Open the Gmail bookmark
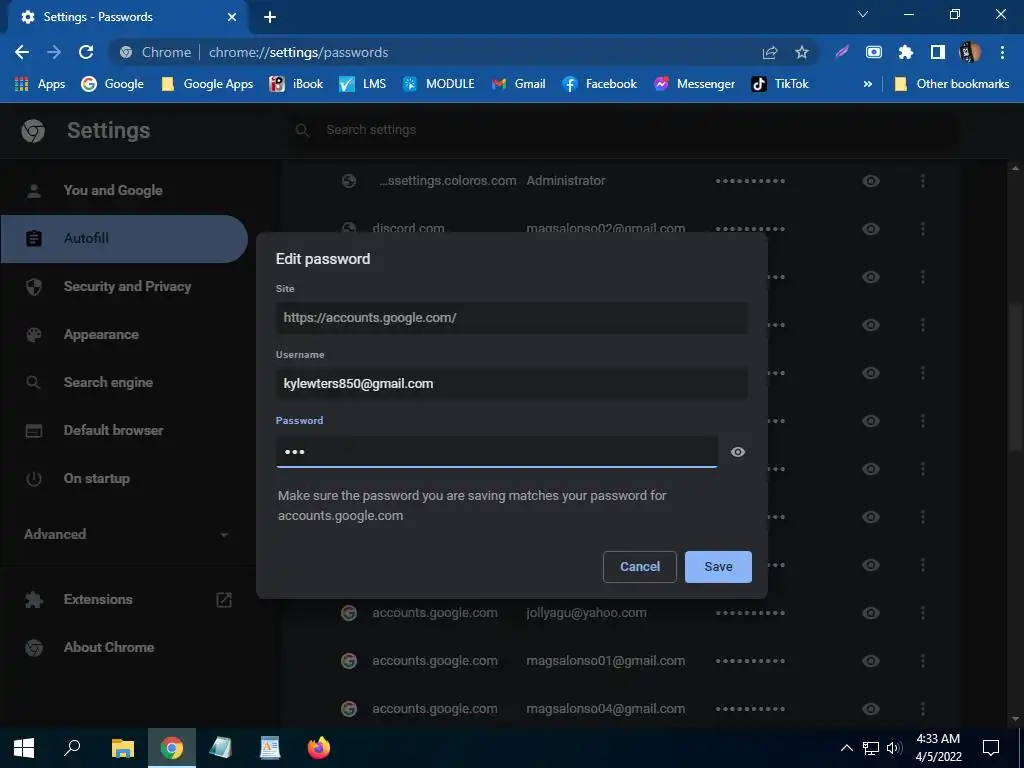The height and width of the screenshot is (768, 1024). pos(519,84)
